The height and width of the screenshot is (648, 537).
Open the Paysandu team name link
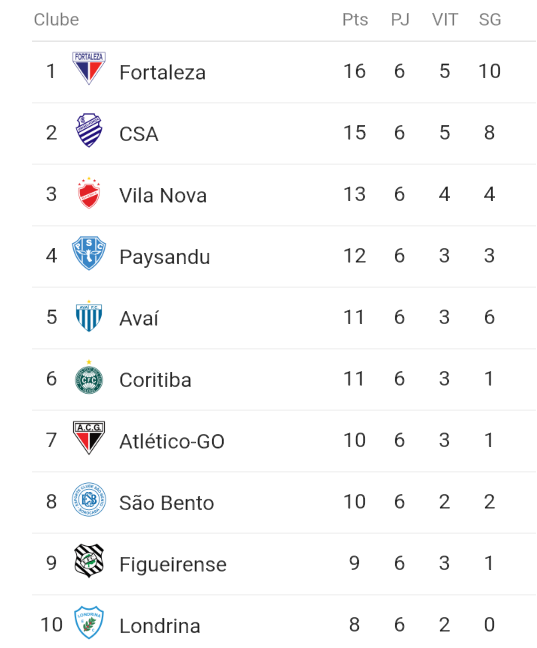click(165, 257)
